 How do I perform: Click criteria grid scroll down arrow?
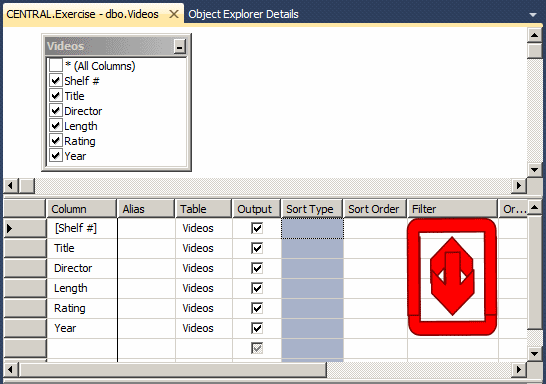pyautogui.click(x=535, y=354)
